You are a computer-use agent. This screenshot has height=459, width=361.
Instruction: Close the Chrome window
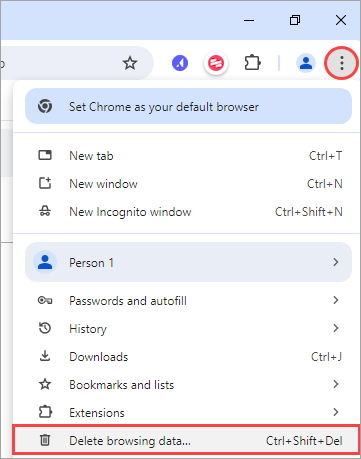[341, 20]
